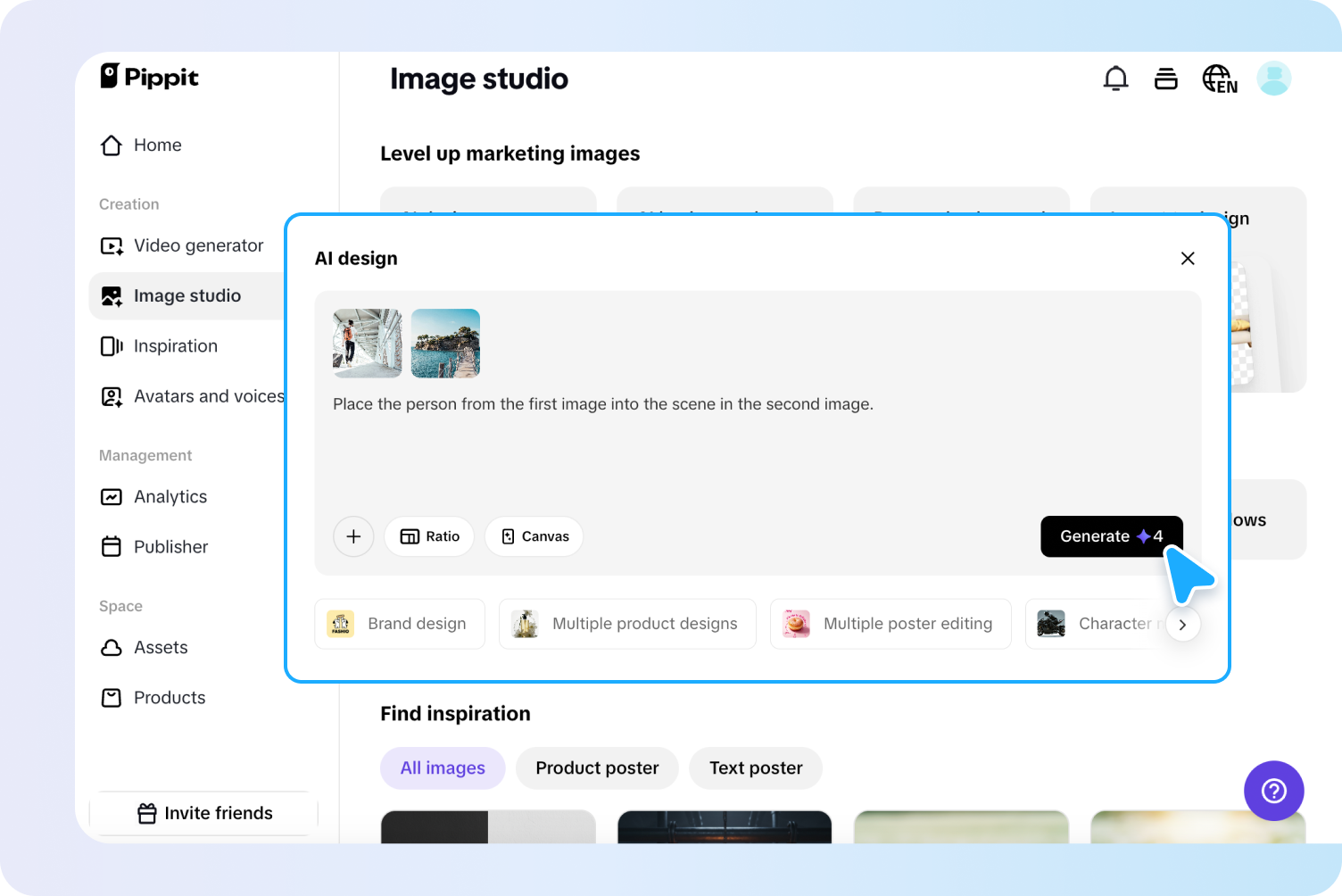
Task: Click the add image plus button
Action: coord(353,536)
